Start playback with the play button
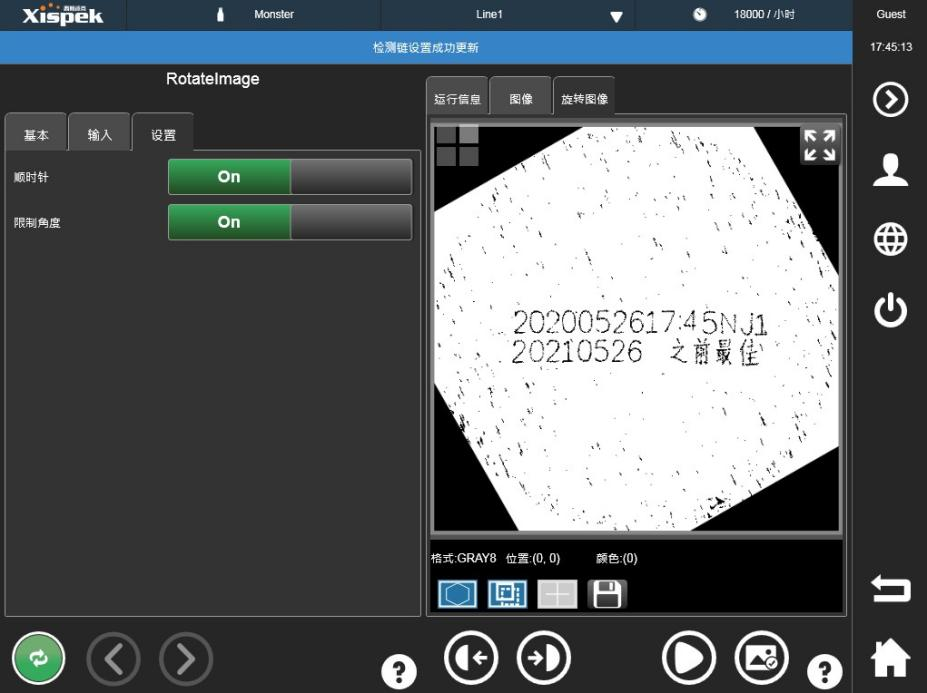Image resolution: width=927 pixels, height=693 pixels. tap(689, 658)
